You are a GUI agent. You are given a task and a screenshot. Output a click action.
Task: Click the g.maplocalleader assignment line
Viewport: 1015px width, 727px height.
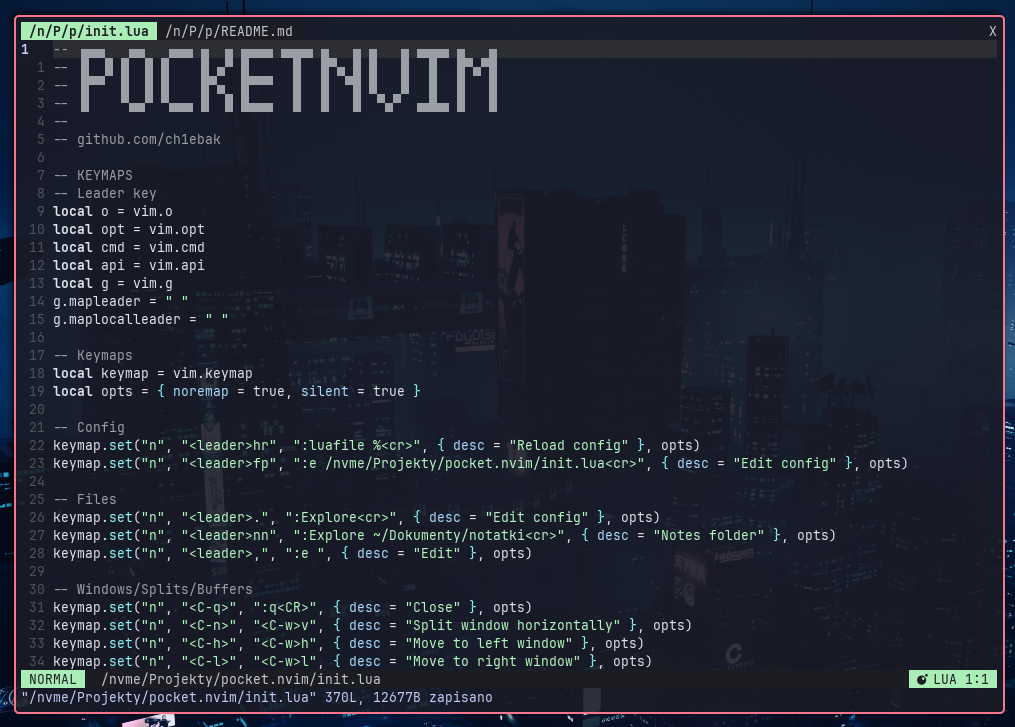coord(140,320)
